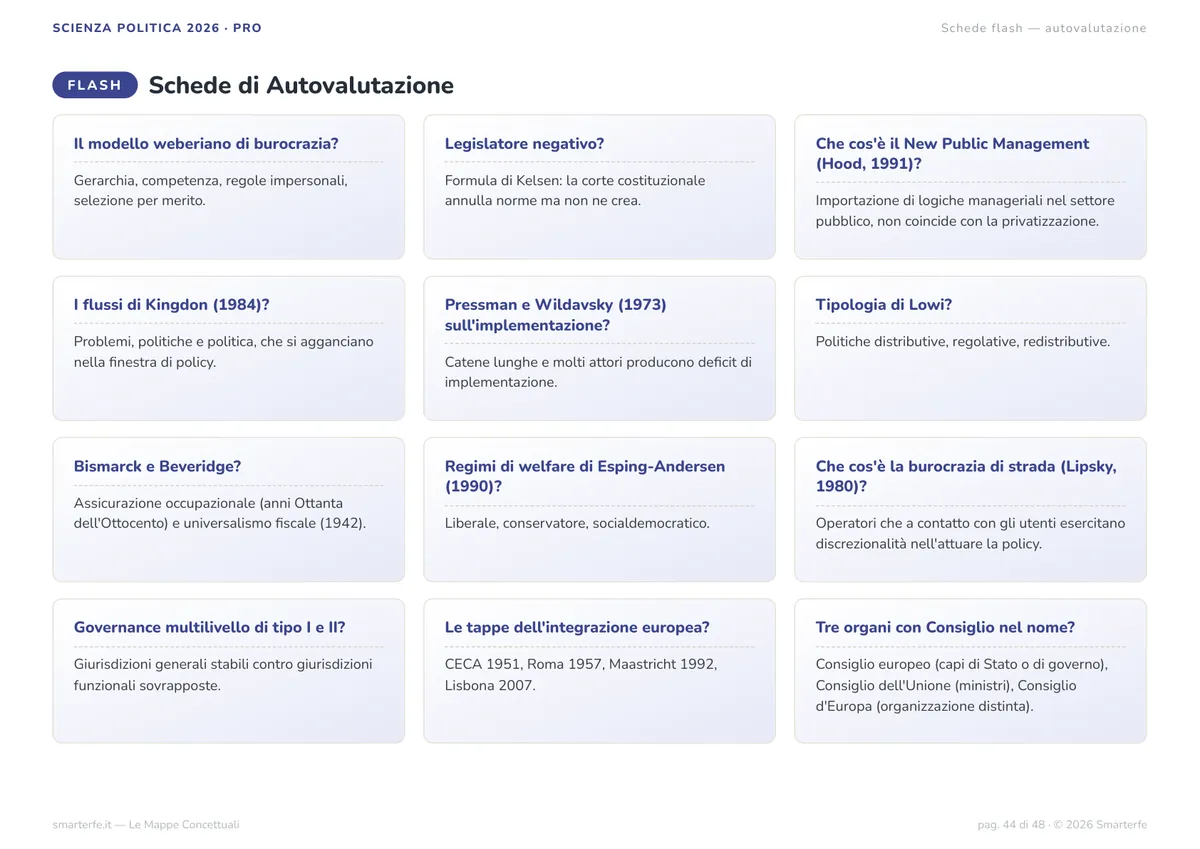The height and width of the screenshot is (849, 1200).
Task: Select the question "Tipologia di Lowi?"
Action: (884, 305)
